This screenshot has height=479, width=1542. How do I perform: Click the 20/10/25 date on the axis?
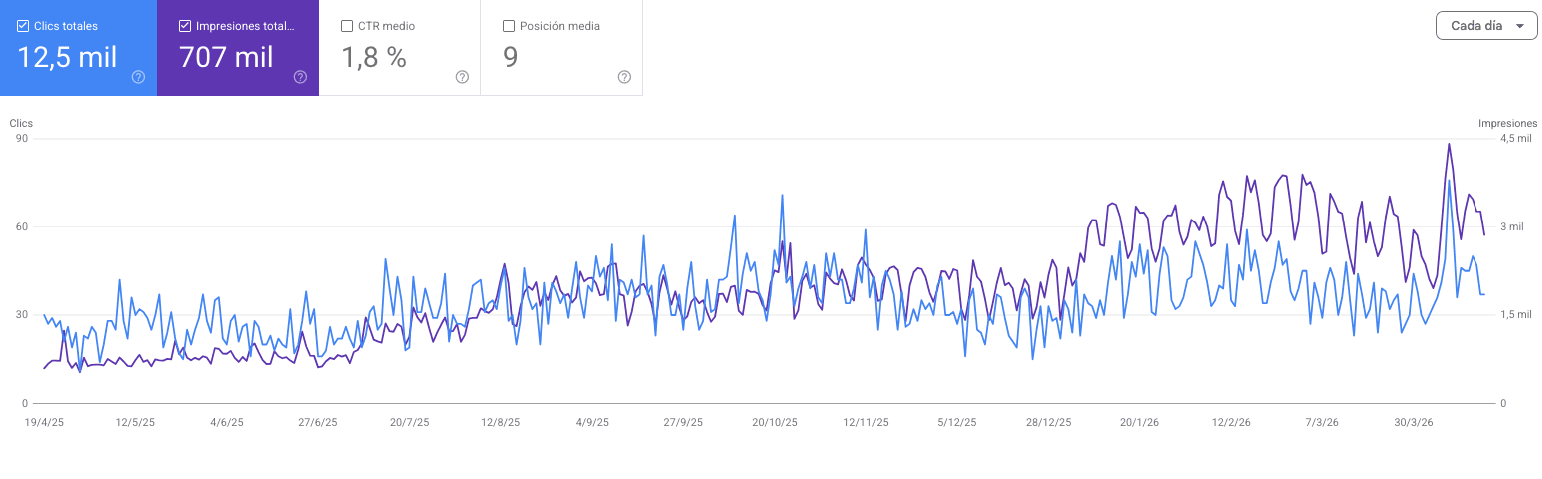(x=774, y=422)
